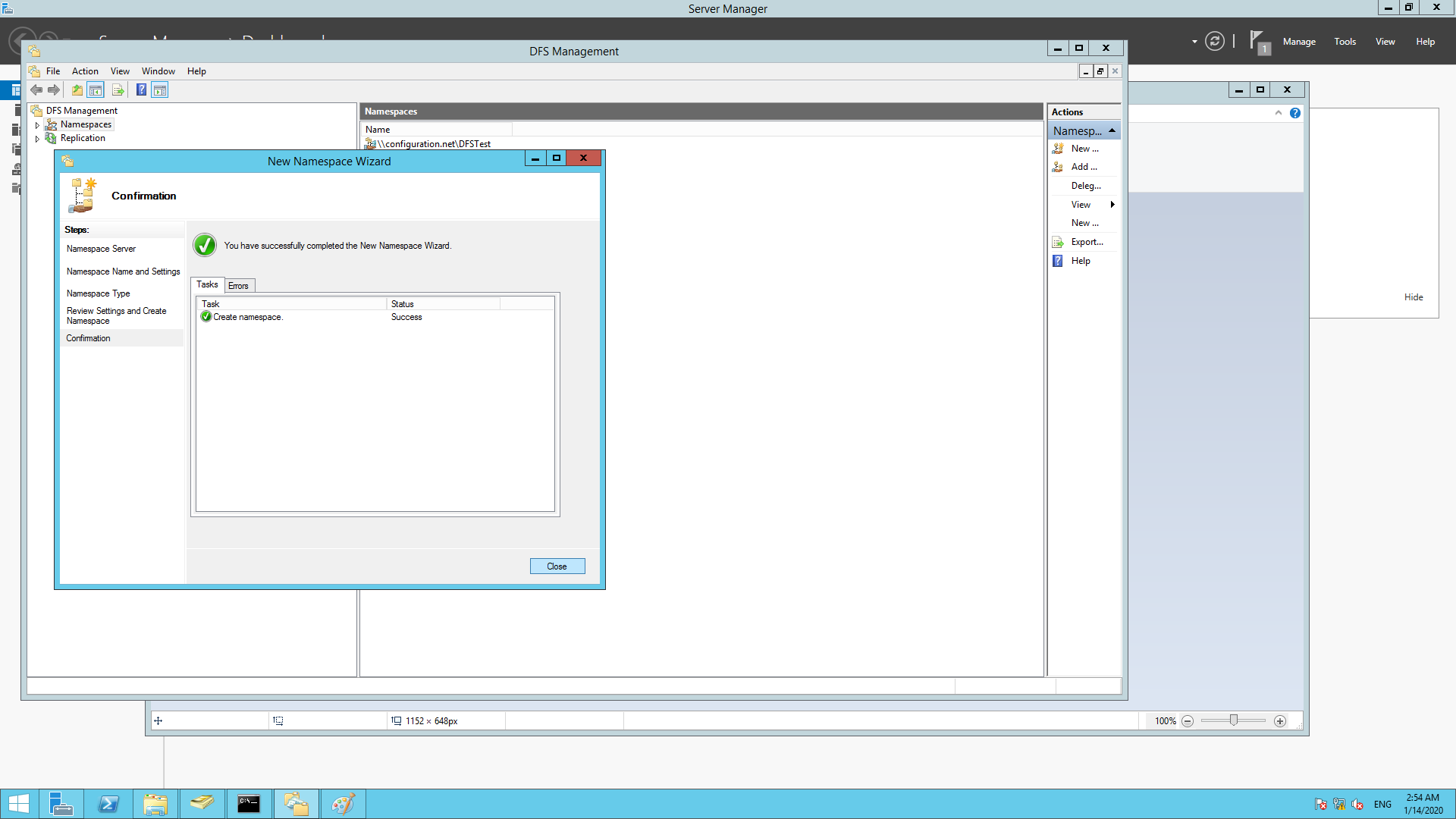Click the Show/Hide Console Tree toolbar icon

[96, 89]
